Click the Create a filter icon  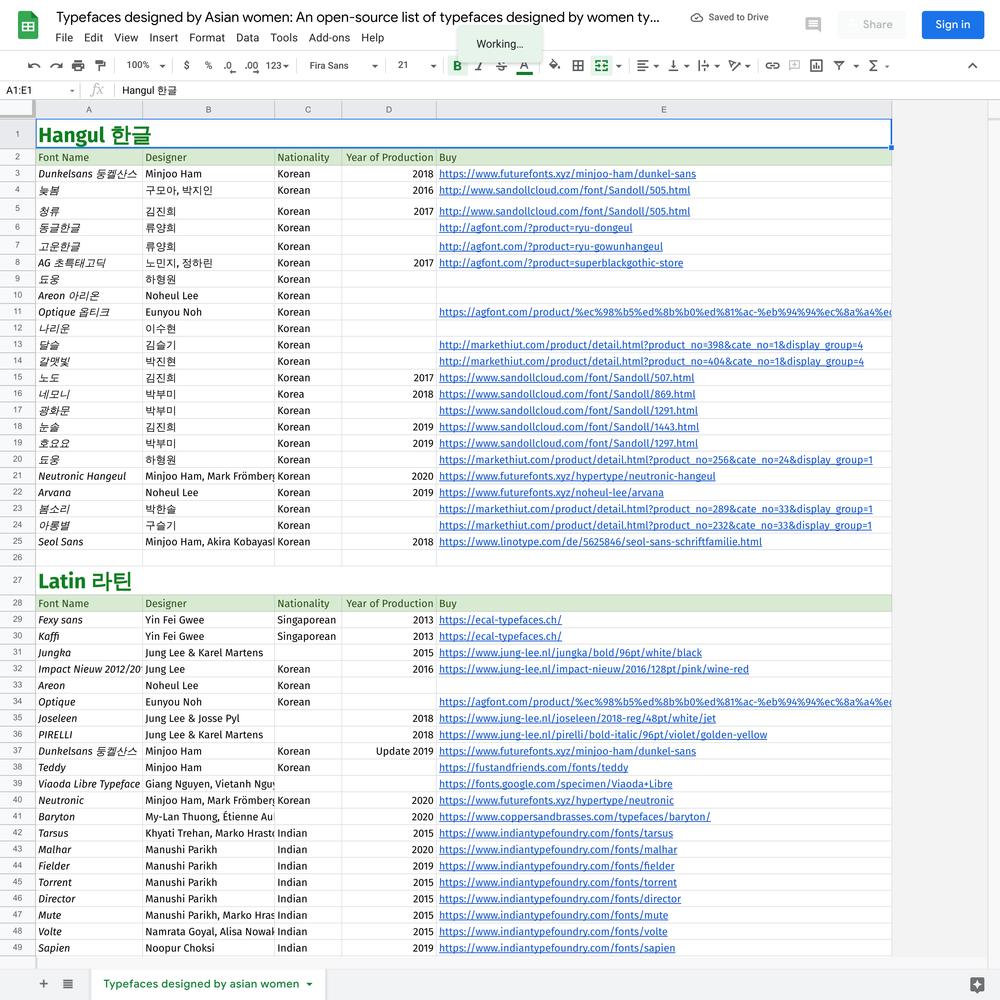coord(839,66)
